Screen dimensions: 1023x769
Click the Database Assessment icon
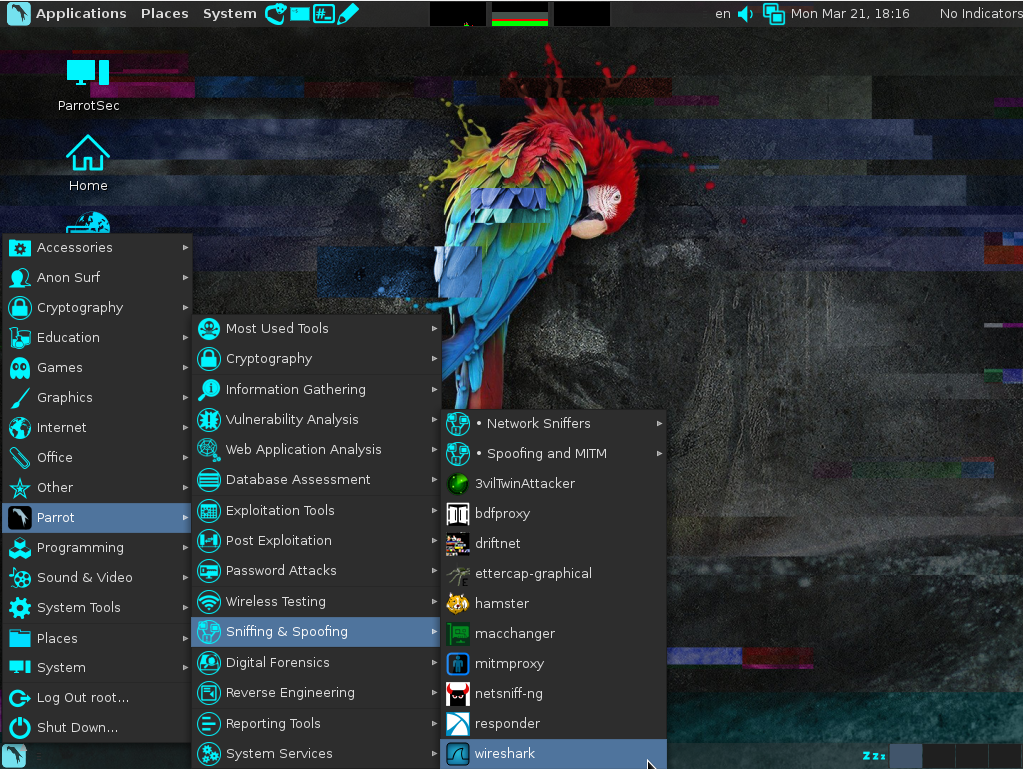(x=209, y=479)
